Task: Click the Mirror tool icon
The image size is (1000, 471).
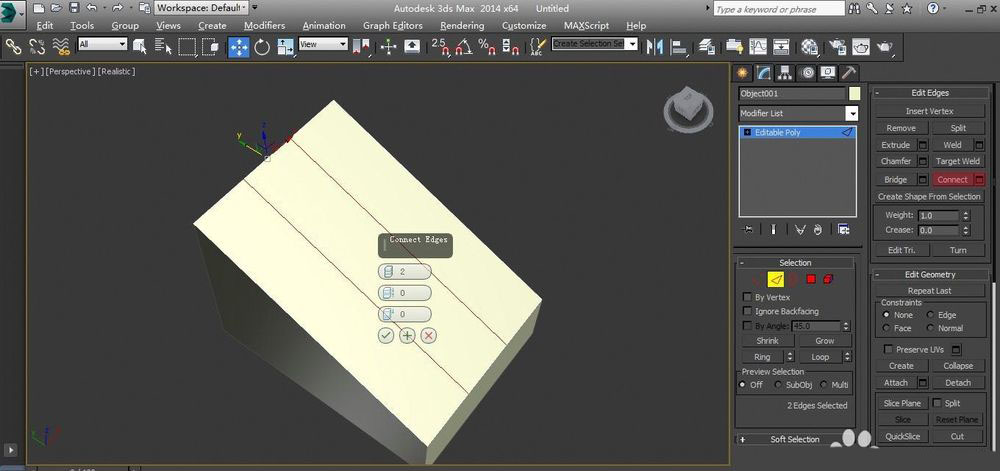Action: click(x=657, y=46)
